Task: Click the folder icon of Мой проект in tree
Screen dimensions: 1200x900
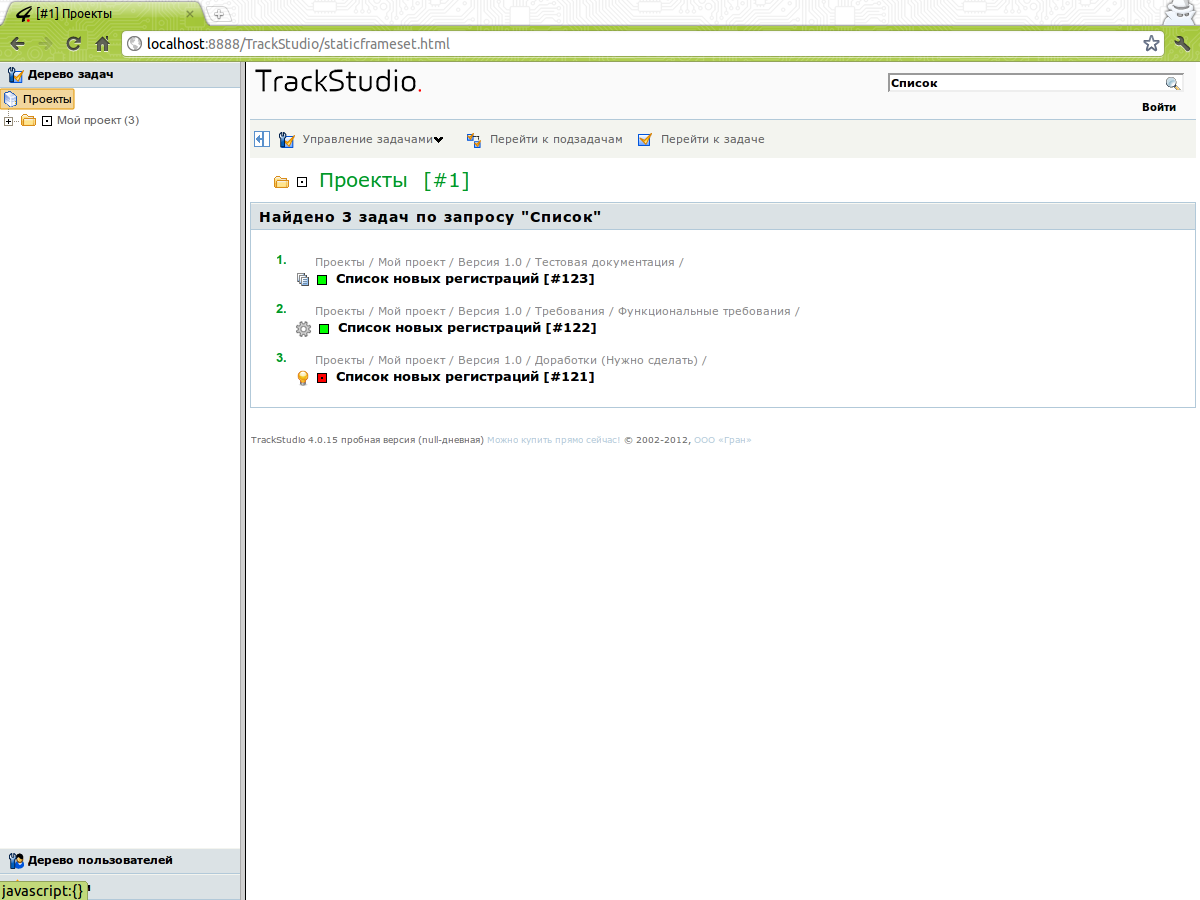Action: 29,120
